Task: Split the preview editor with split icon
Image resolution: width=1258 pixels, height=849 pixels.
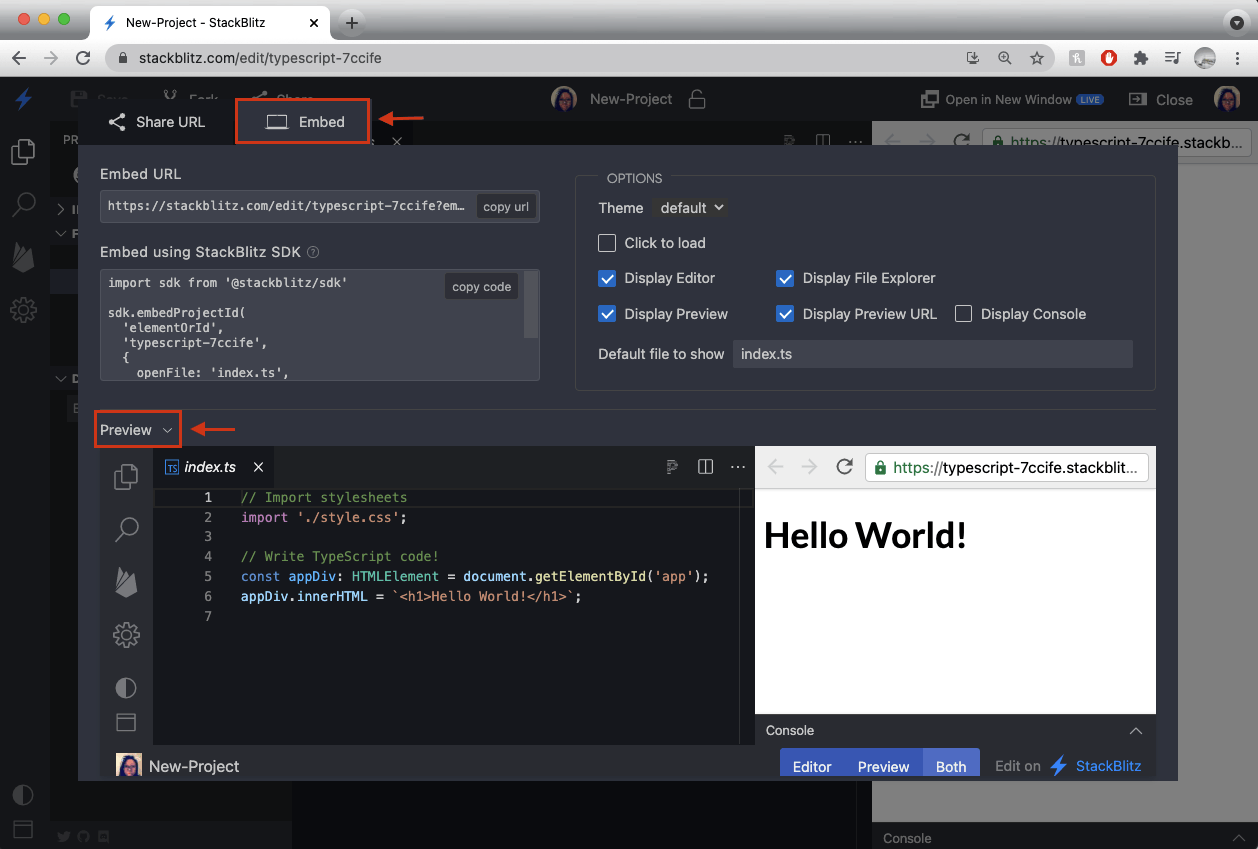Action: [705, 466]
